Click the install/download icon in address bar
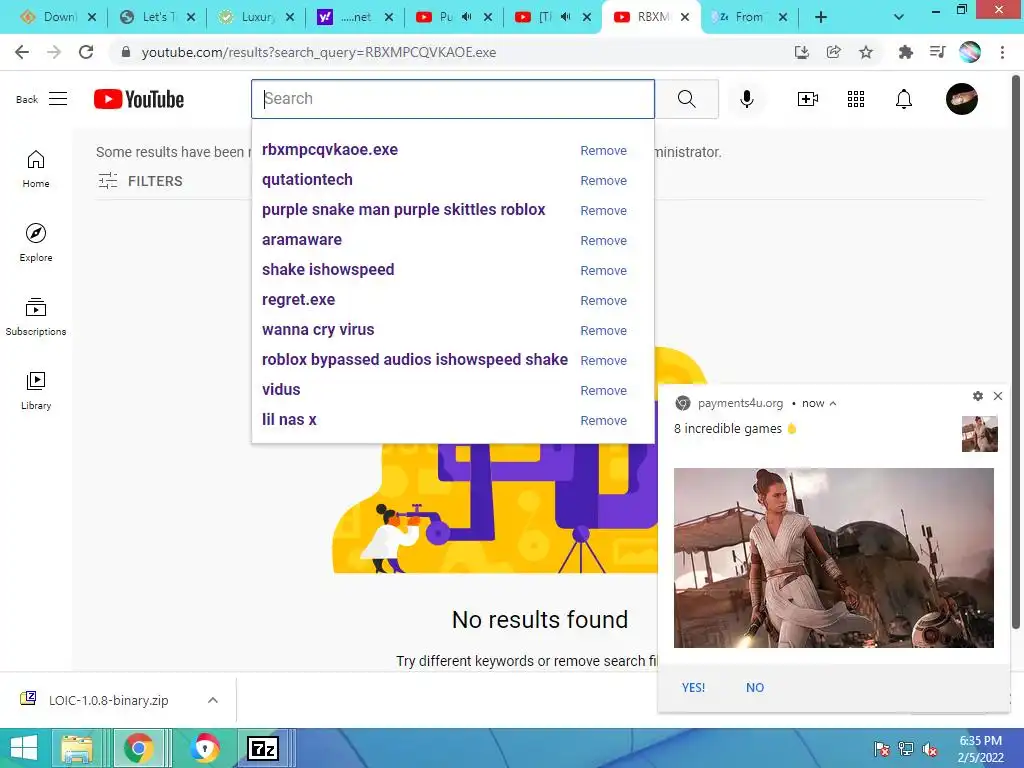 (801, 52)
